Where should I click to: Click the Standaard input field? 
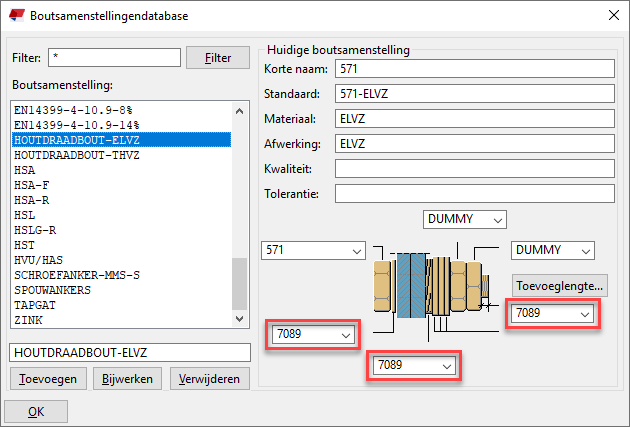click(x=475, y=94)
